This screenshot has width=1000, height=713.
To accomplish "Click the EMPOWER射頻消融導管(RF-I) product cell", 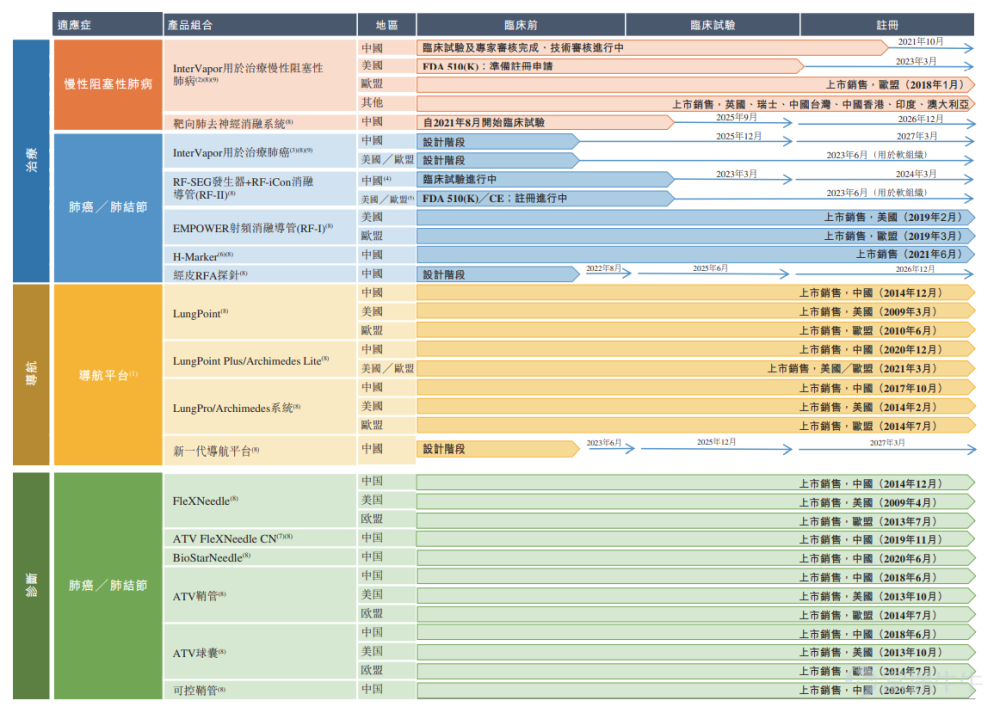I will click(x=260, y=228).
